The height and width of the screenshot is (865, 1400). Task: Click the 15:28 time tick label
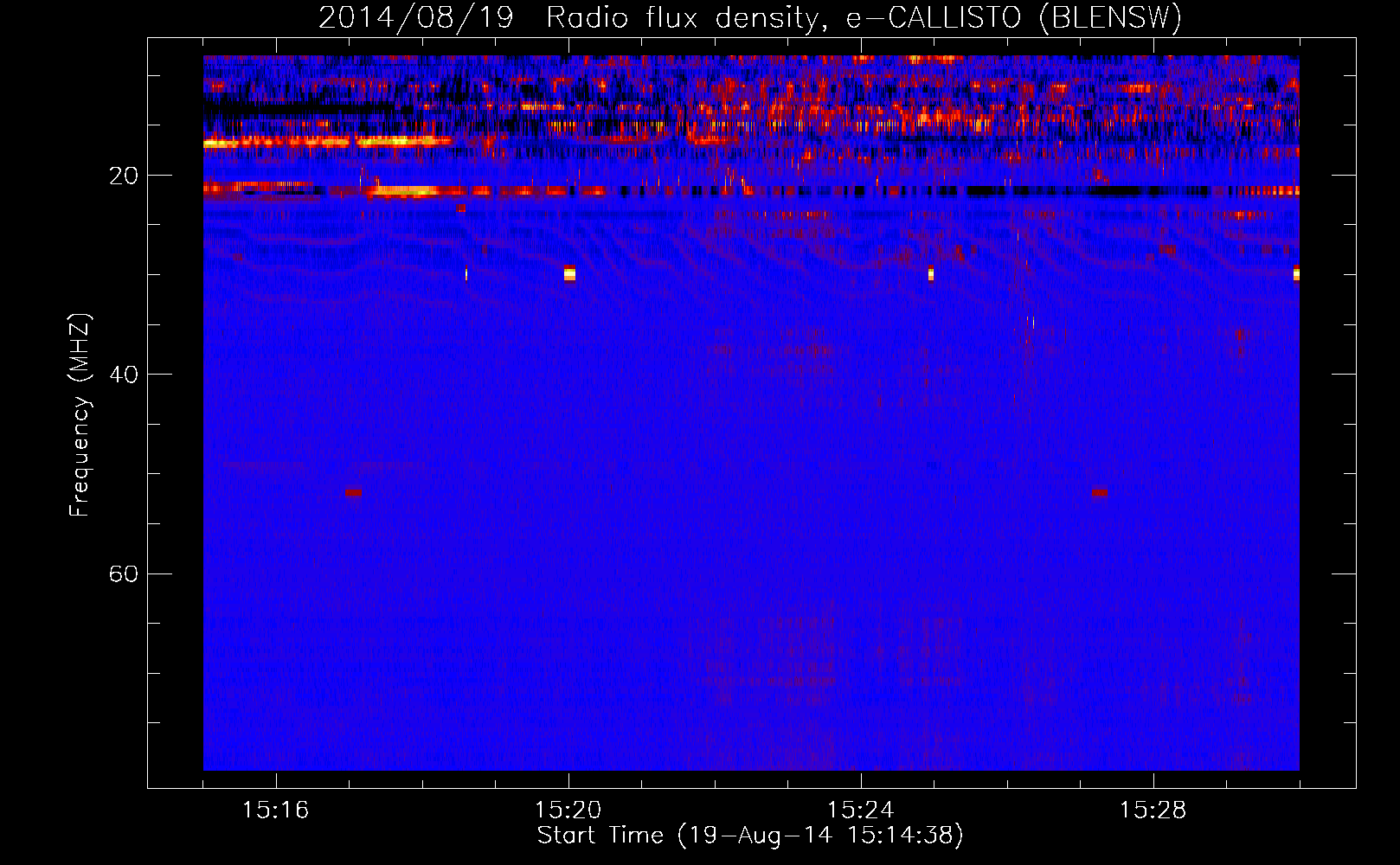1153,811
